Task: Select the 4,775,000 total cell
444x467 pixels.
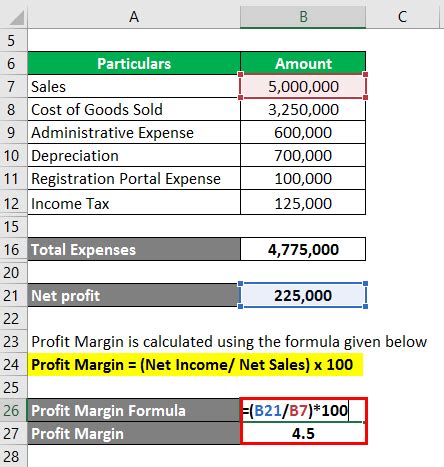Action: click(303, 249)
